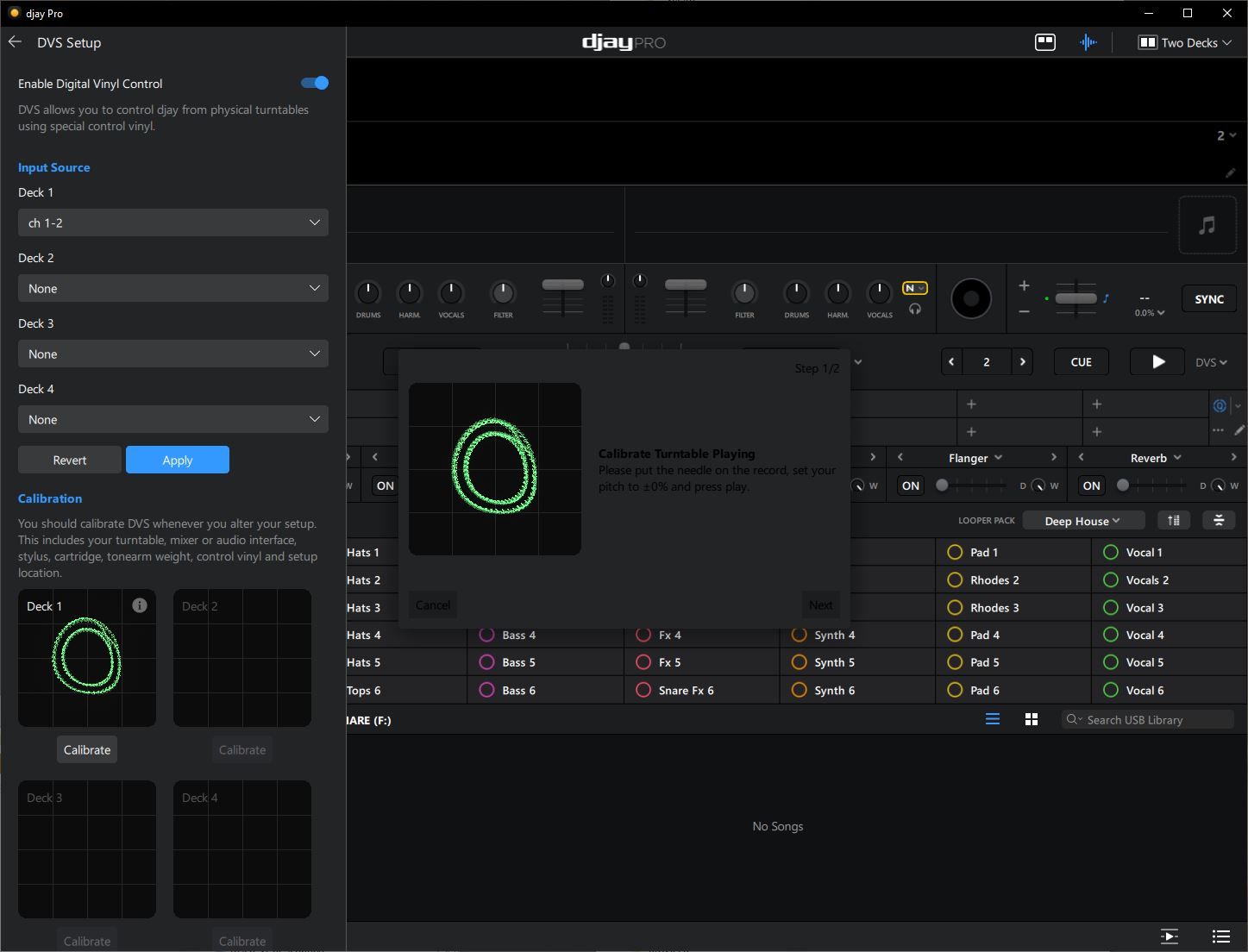Open the Deep House looper pack dropdown
Screen dimensions: 1248x952
[x=1082, y=521]
